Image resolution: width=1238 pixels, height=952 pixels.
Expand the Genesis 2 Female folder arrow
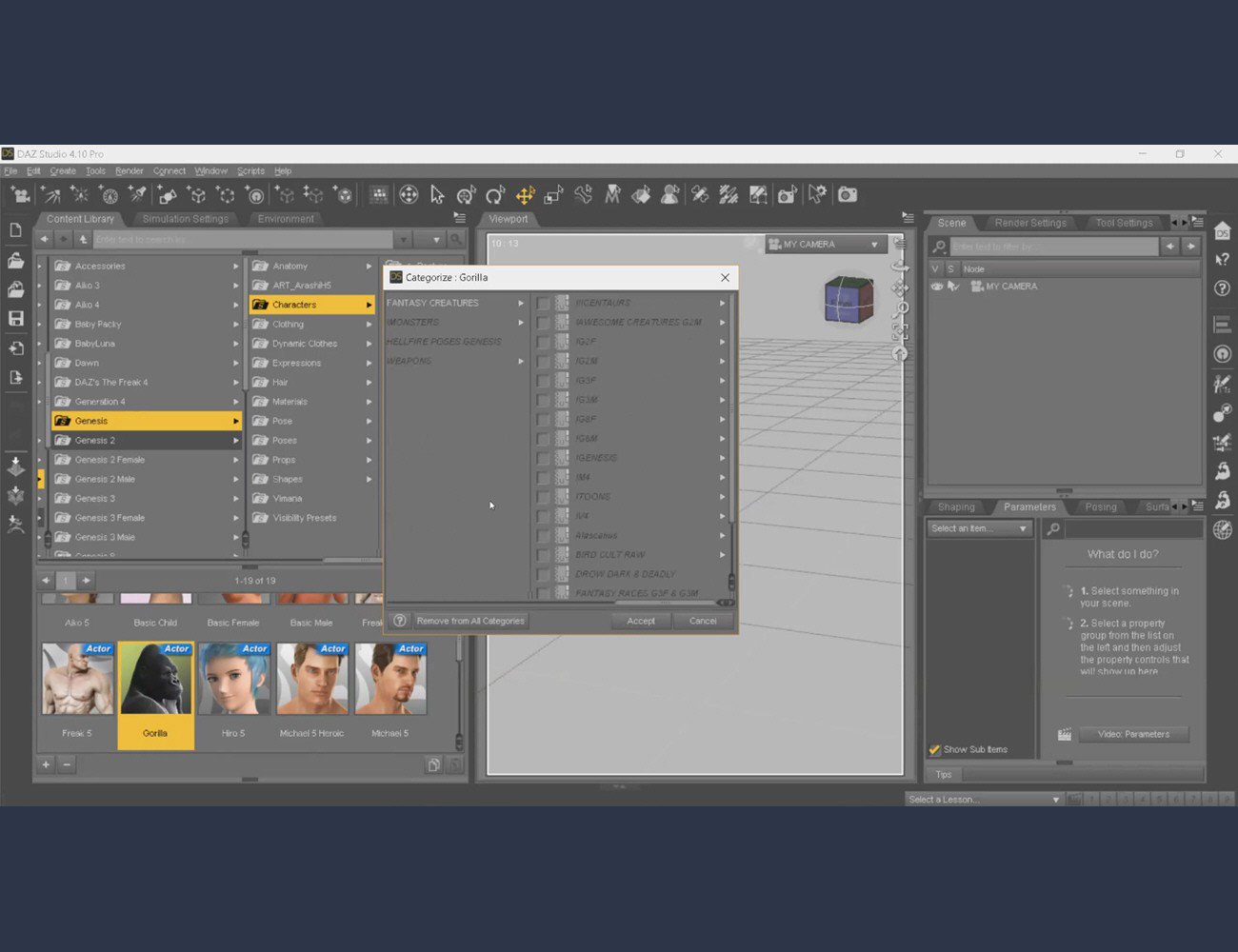pos(235,460)
